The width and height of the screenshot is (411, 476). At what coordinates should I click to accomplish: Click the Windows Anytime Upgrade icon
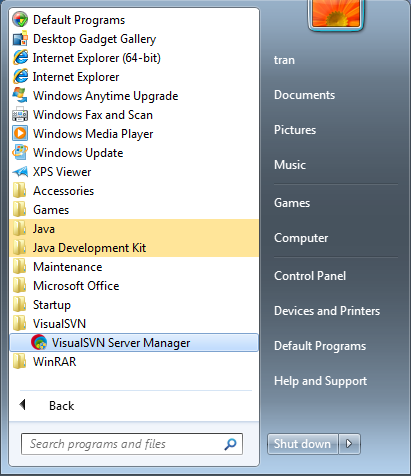point(20,96)
